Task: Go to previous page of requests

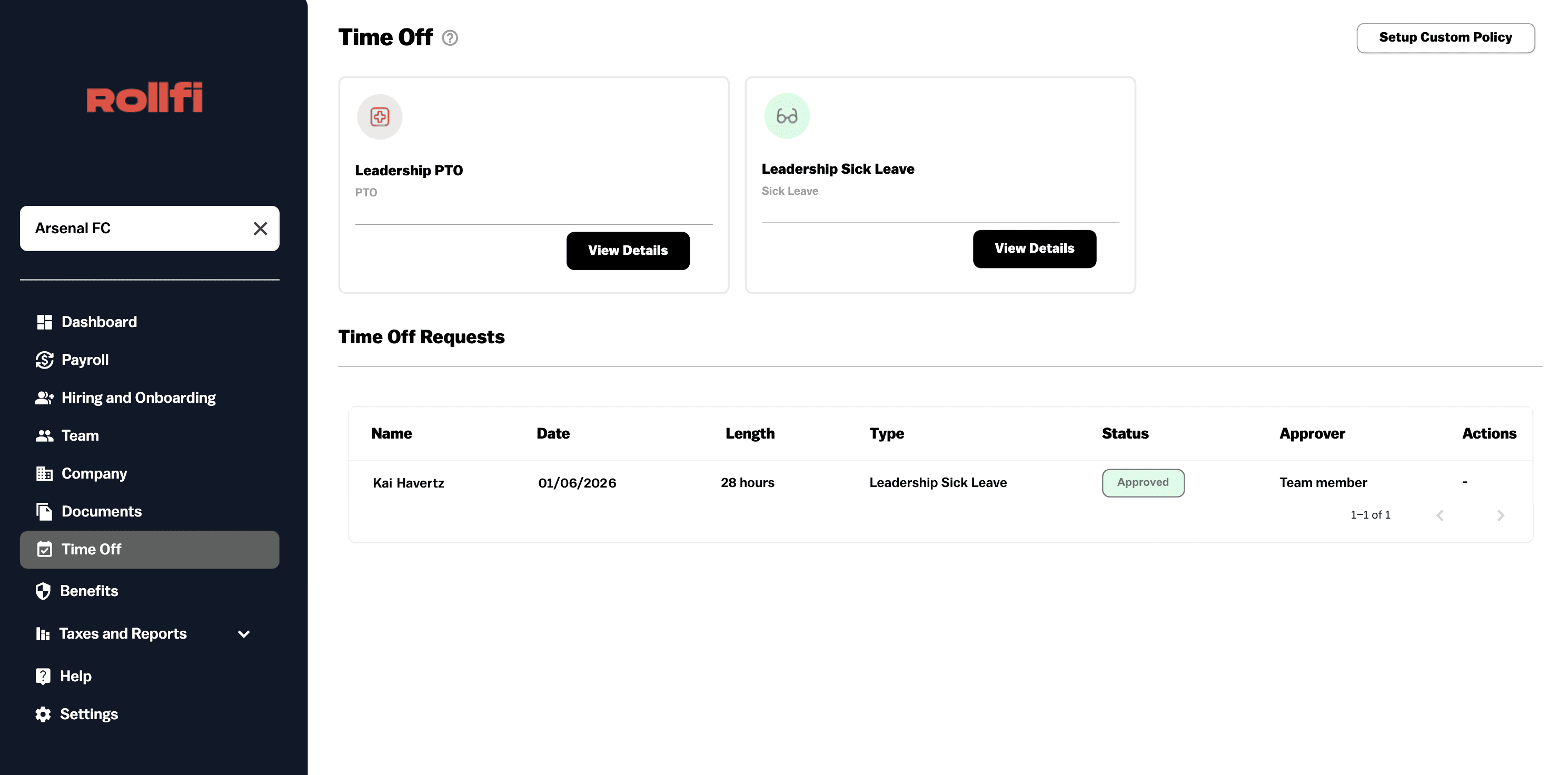Action: (1440, 515)
